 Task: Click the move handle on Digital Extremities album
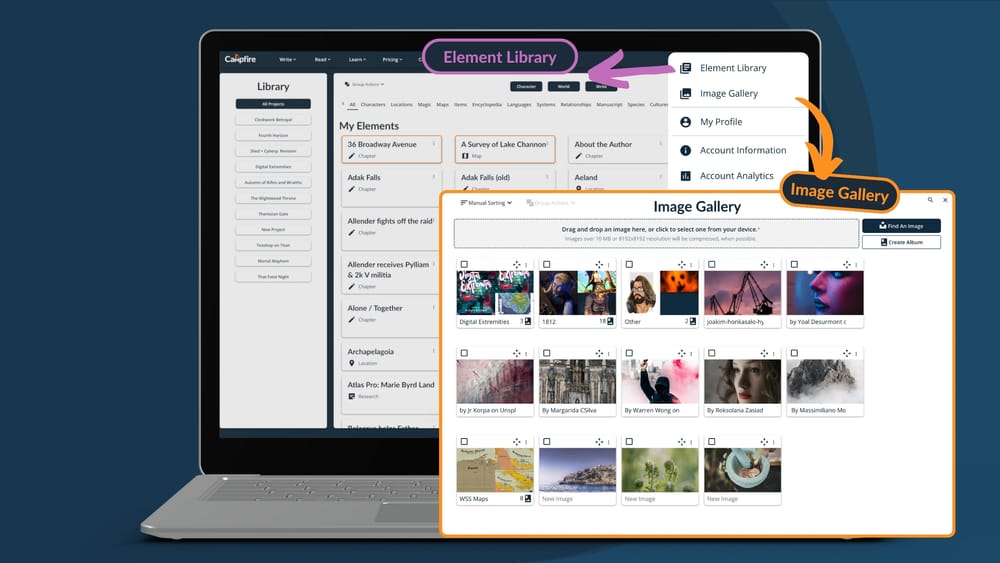tap(517, 265)
